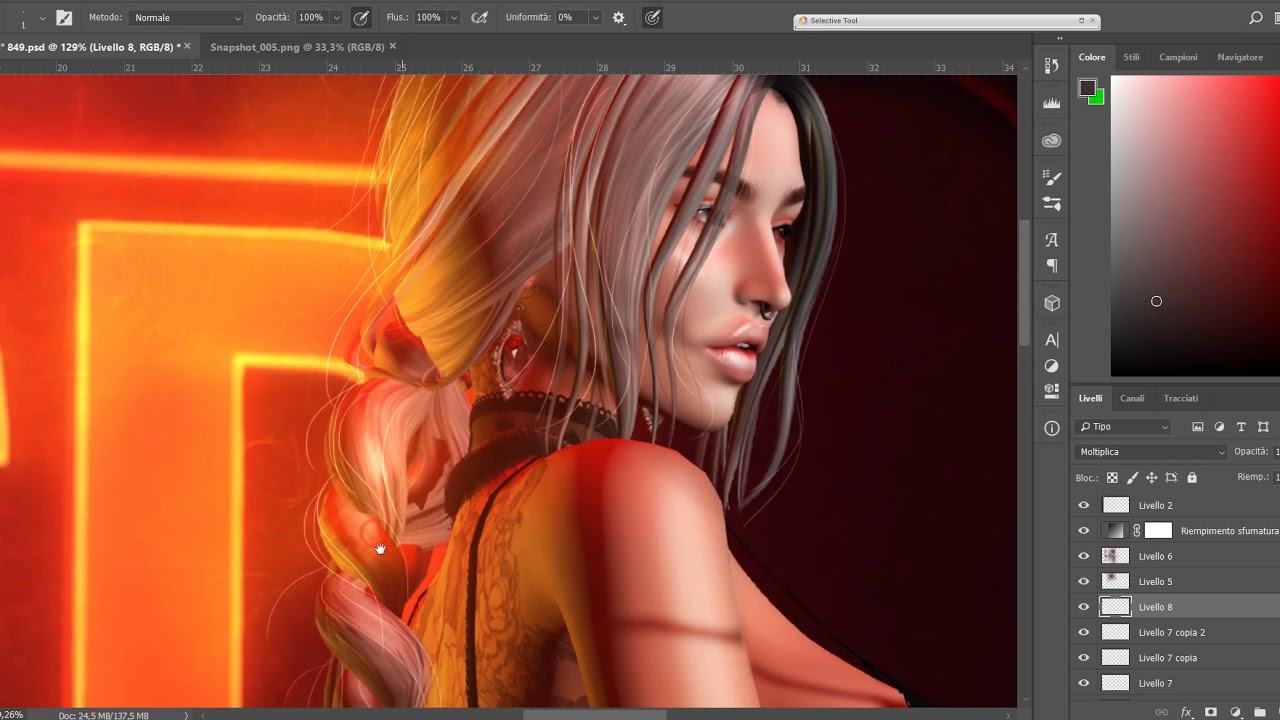Screen dimensions: 1280x720
Task: Expand the Opacità slider arrow in options bar
Action: pos(336,18)
